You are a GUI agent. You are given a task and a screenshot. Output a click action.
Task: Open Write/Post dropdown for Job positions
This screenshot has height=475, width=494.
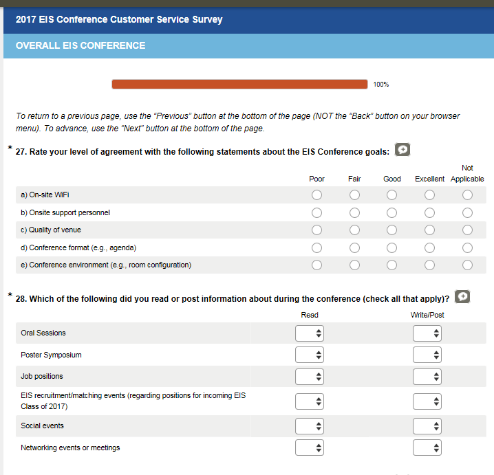click(x=427, y=377)
